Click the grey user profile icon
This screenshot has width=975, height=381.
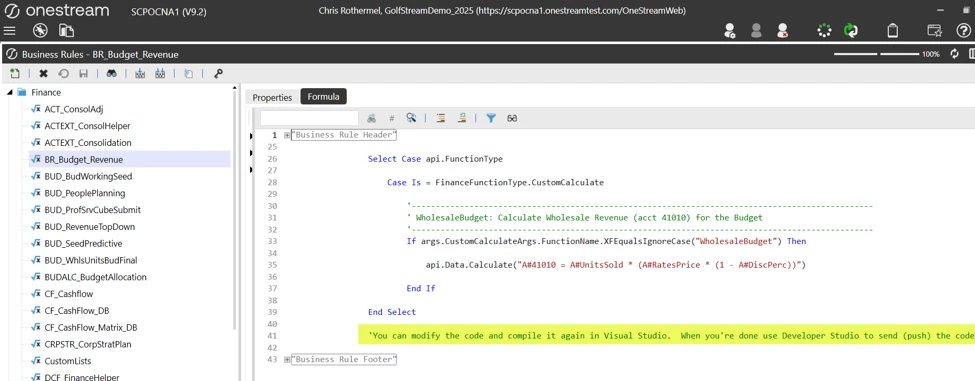756,30
